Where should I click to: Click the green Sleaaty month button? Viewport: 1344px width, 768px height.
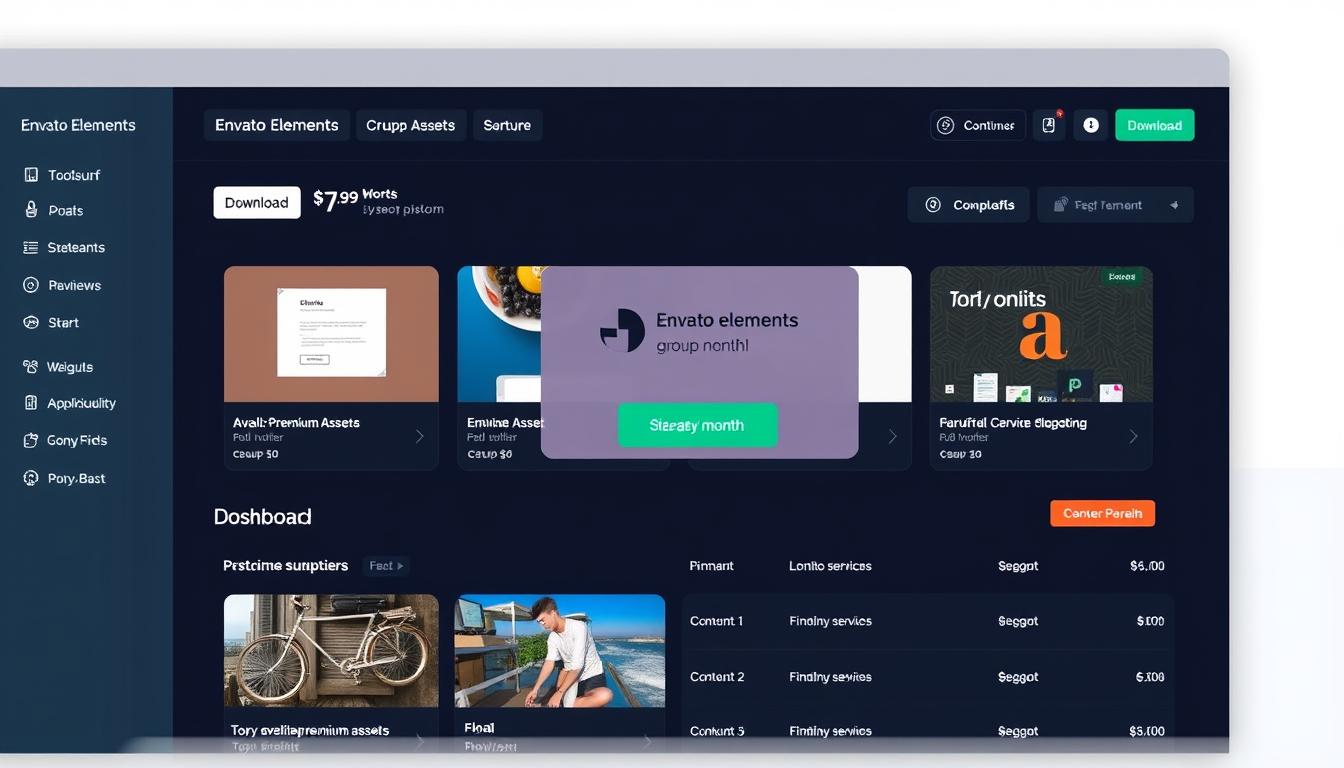point(697,425)
